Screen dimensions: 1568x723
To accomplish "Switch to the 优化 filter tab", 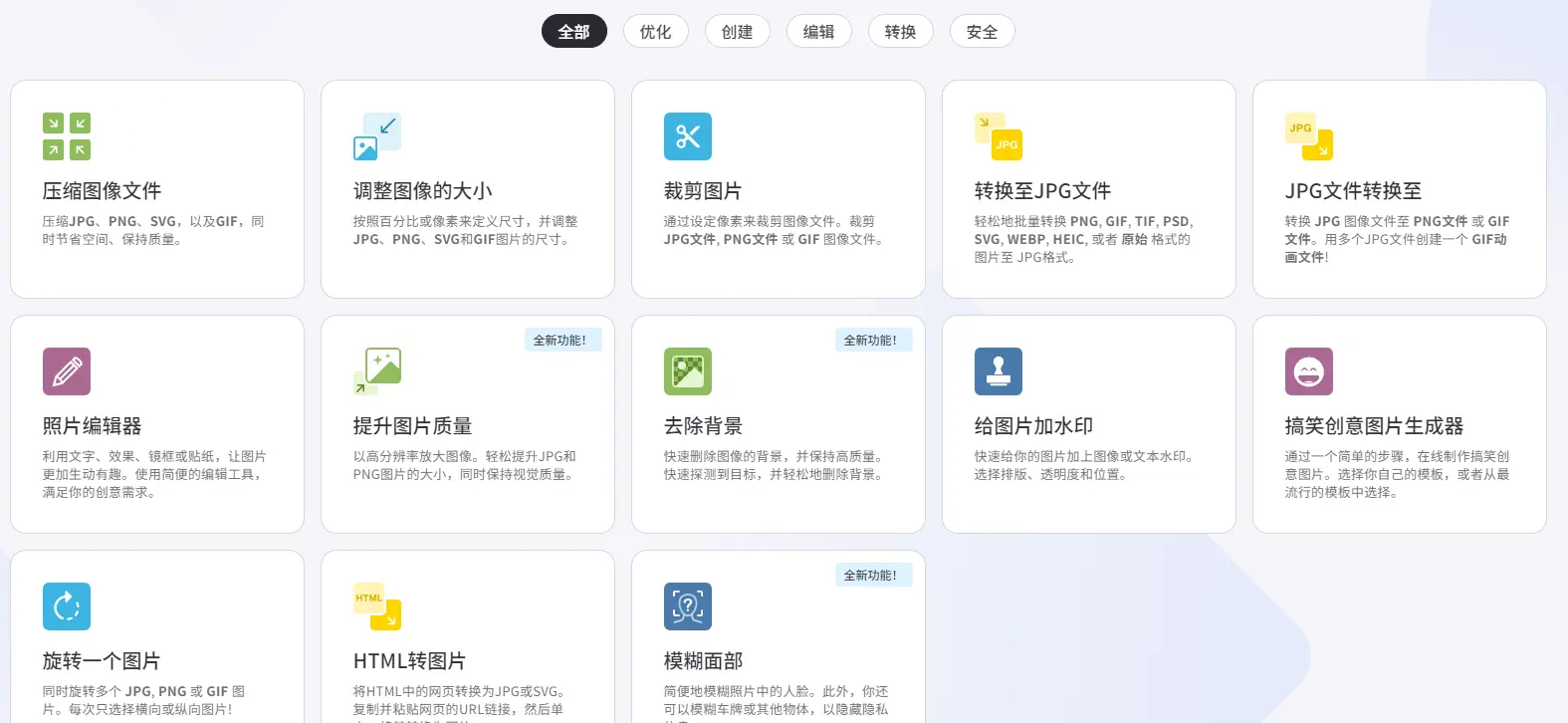I will pos(655,32).
